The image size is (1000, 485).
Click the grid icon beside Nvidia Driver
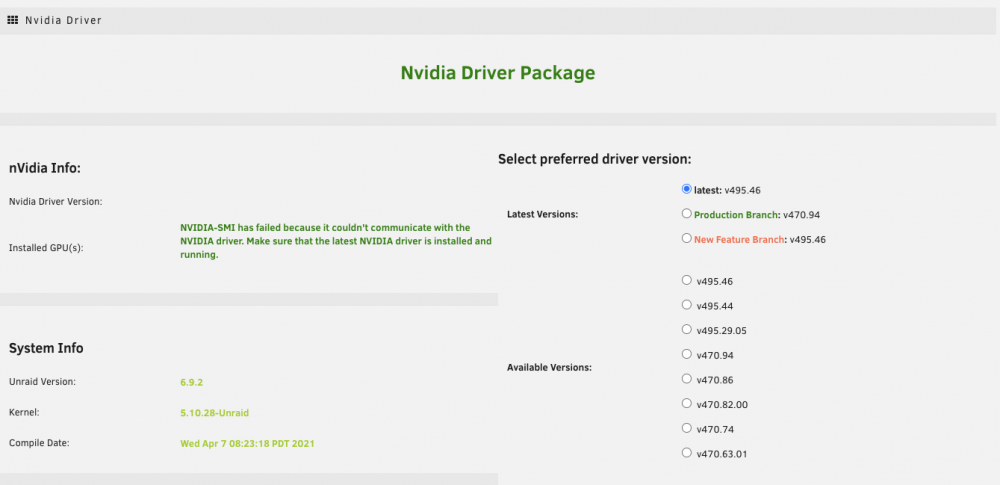click(x=13, y=20)
